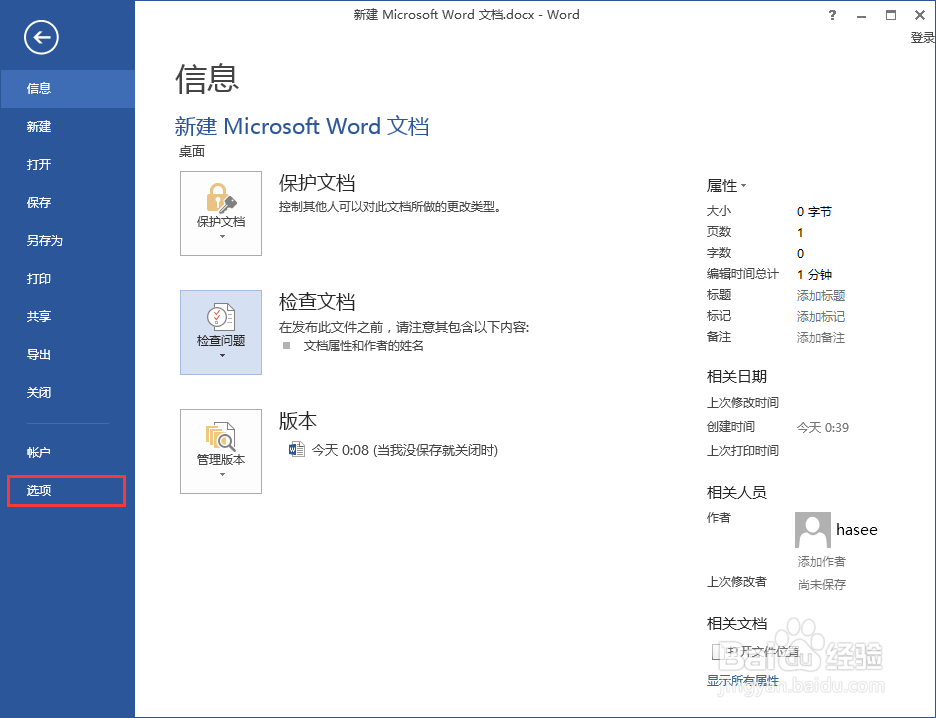The image size is (936, 718).
Task: Select the 信息 tab in sidebar
Action: point(67,88)
